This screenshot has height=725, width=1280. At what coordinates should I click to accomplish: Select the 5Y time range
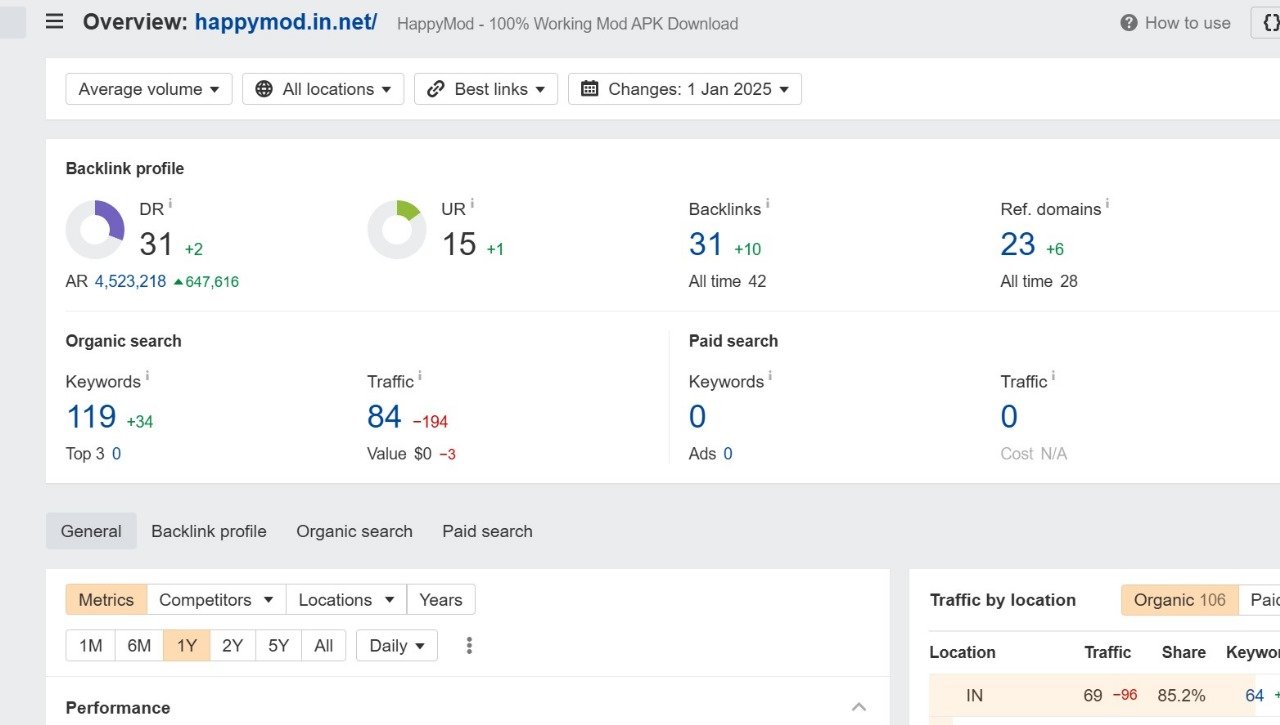pyautogui.click(x=278, y=646)
